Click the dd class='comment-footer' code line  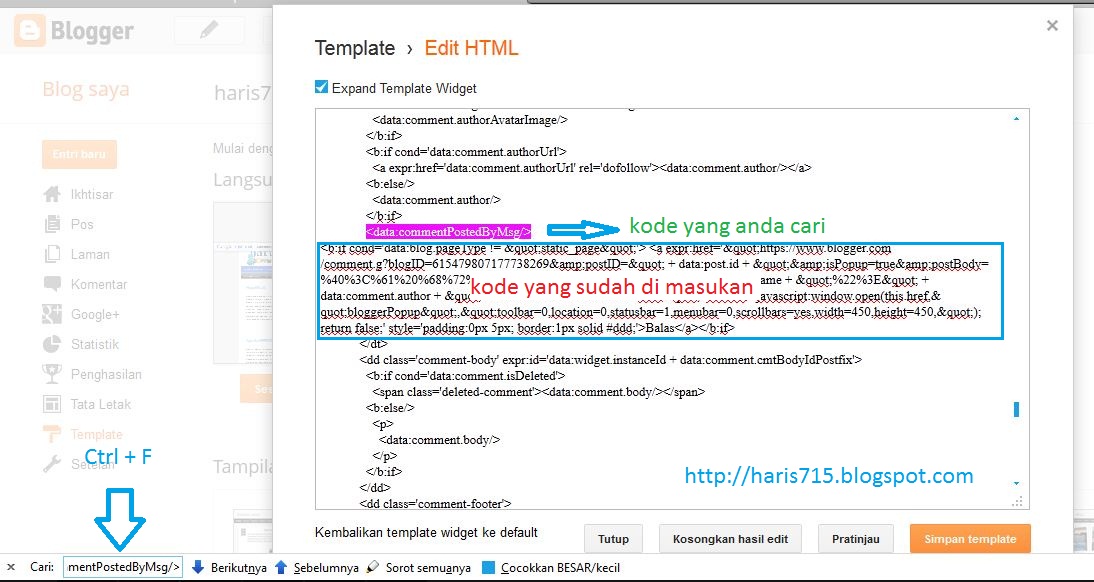[436, 503]
